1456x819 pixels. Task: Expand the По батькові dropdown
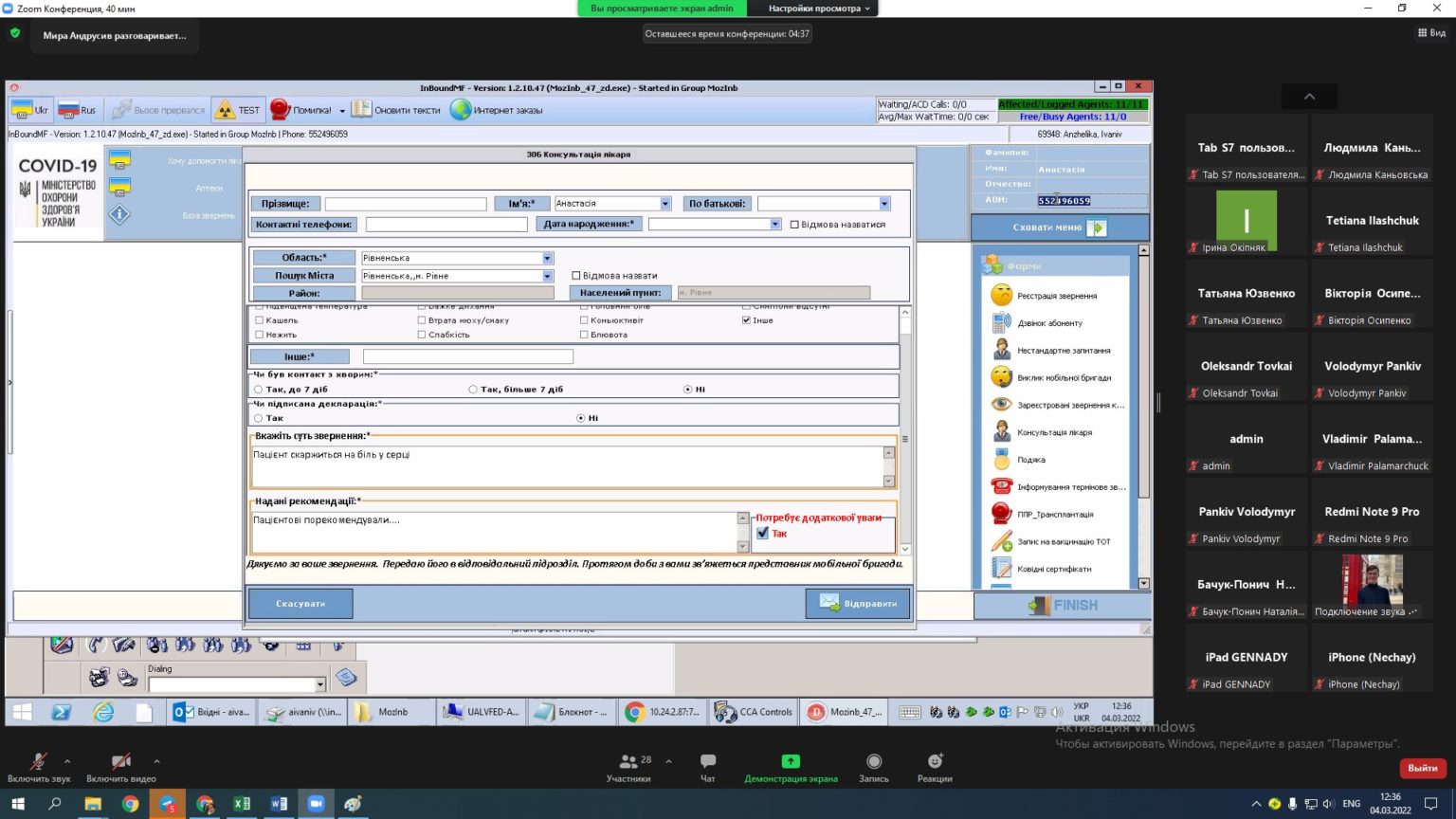tap(884, 204)
